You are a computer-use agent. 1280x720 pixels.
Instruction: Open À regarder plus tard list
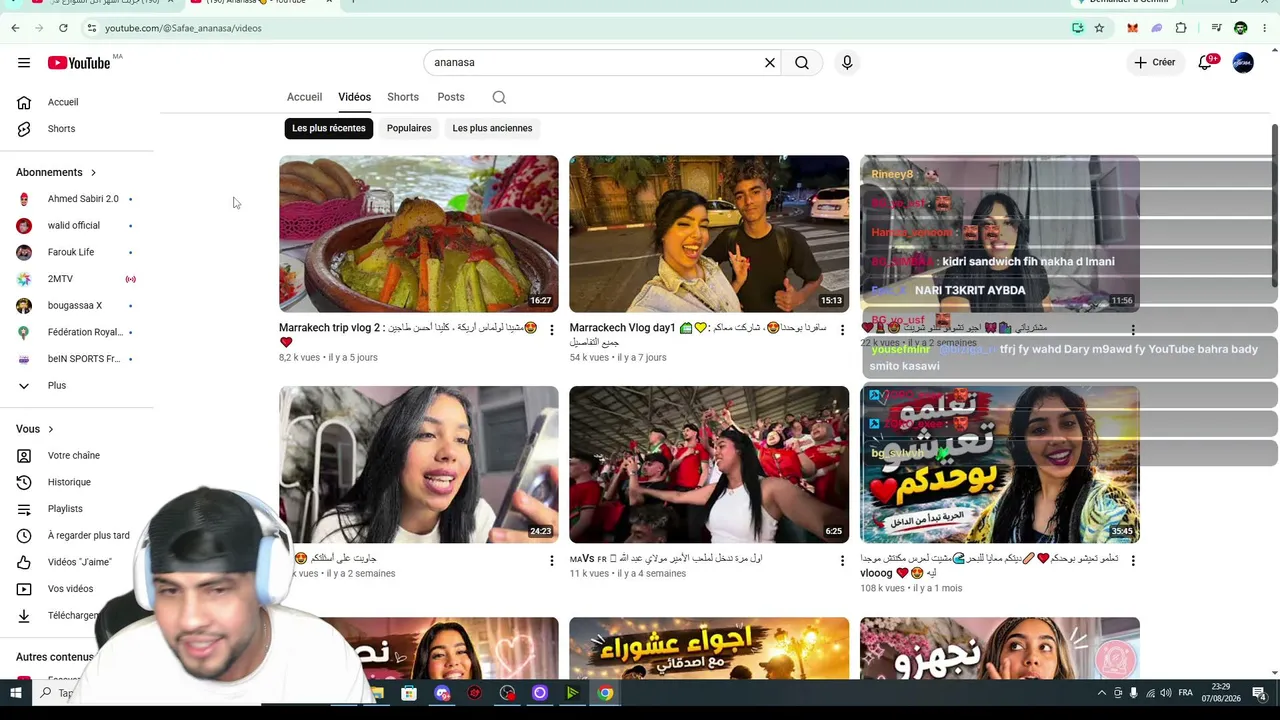(88, 536)
